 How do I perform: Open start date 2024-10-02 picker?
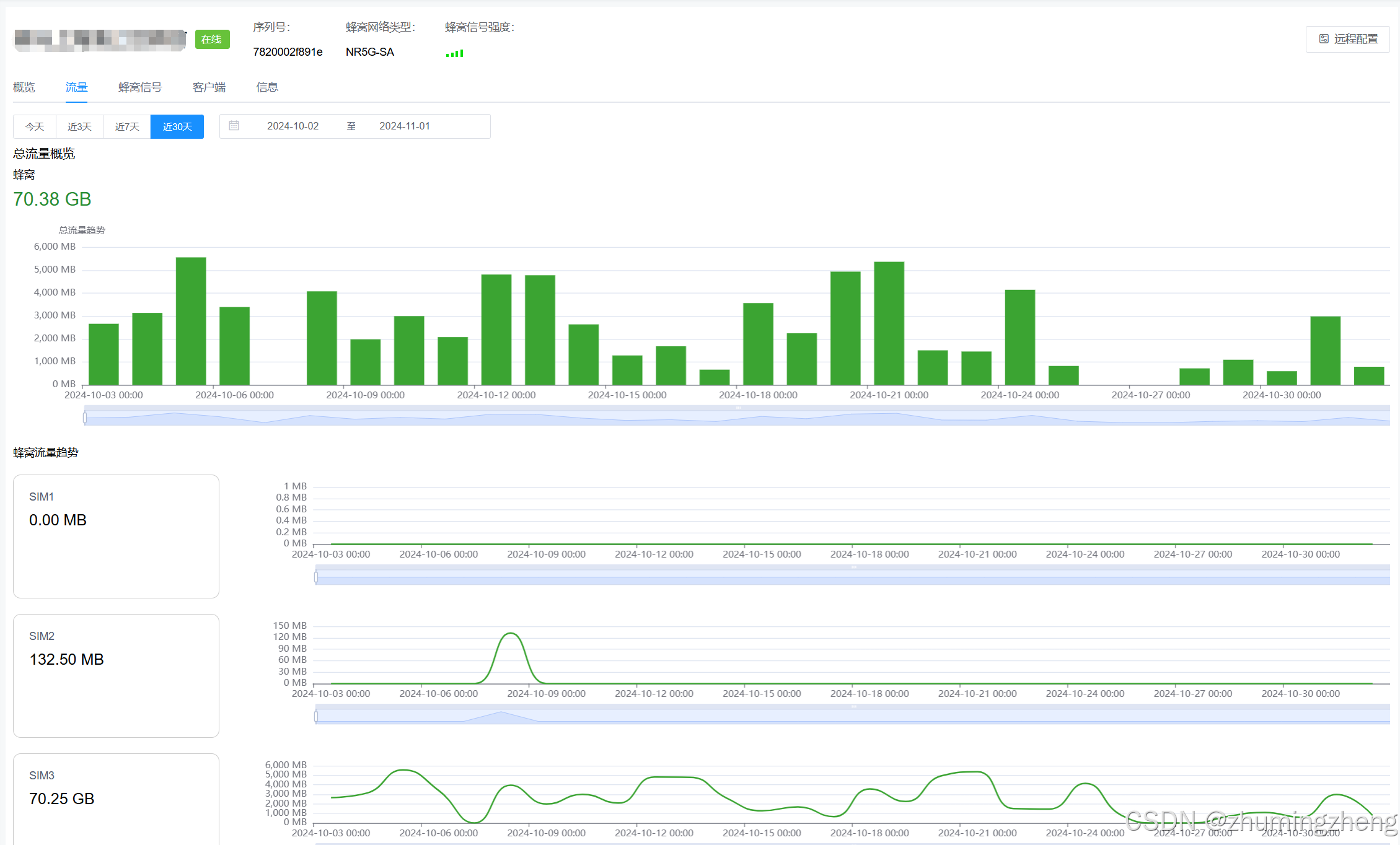point(293,126)
